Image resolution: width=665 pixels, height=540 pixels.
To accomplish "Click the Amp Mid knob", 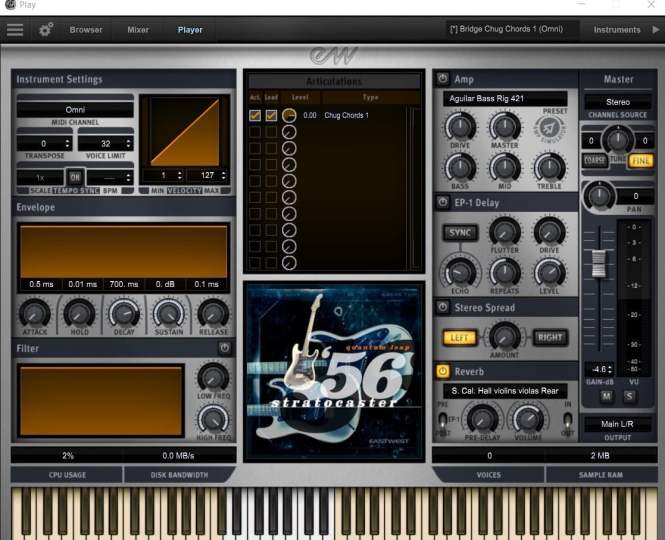I will click(x=505, y=168).
